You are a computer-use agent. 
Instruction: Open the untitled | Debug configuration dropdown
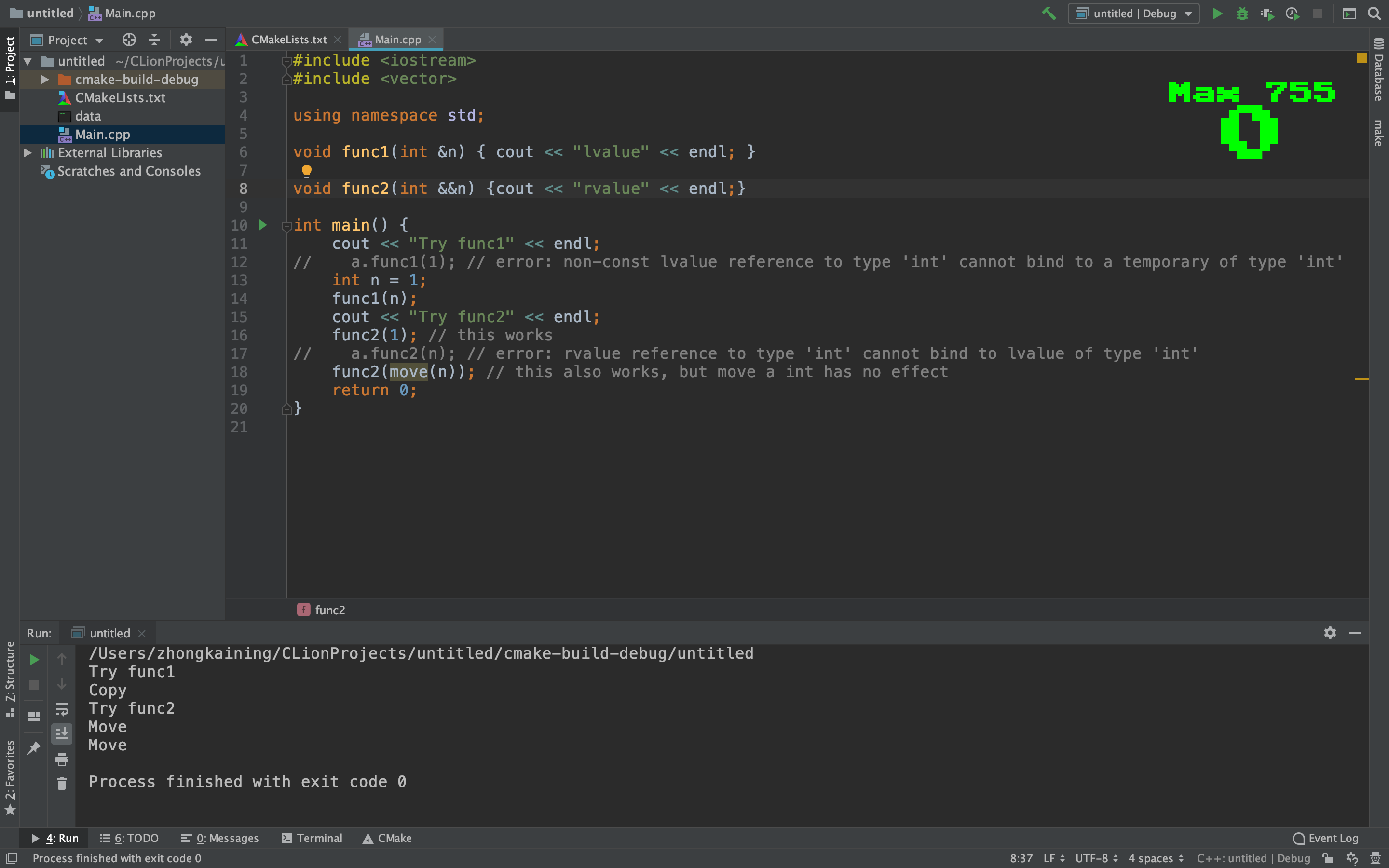click(1133, 13)
